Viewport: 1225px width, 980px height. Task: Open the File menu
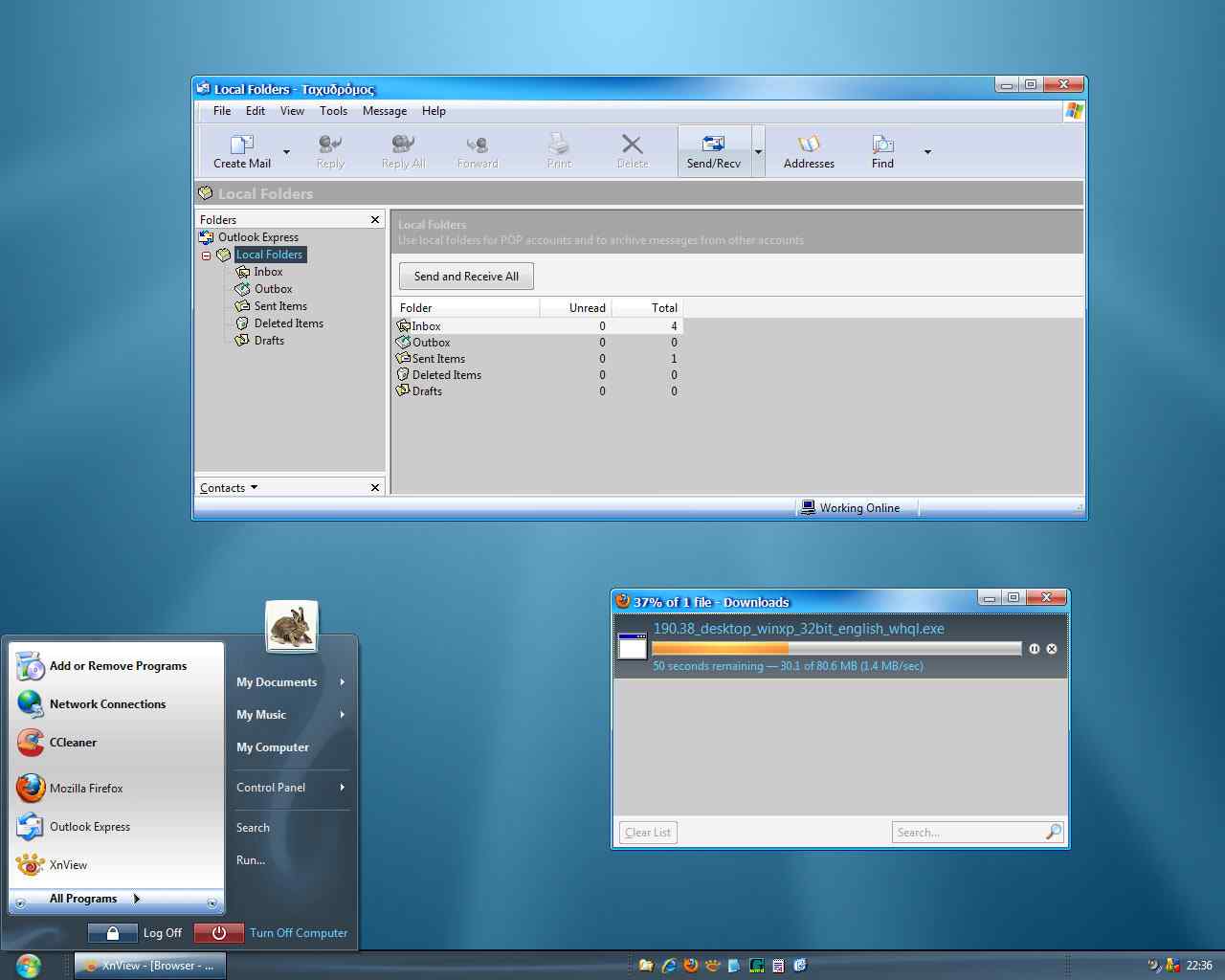pos(222,111)
